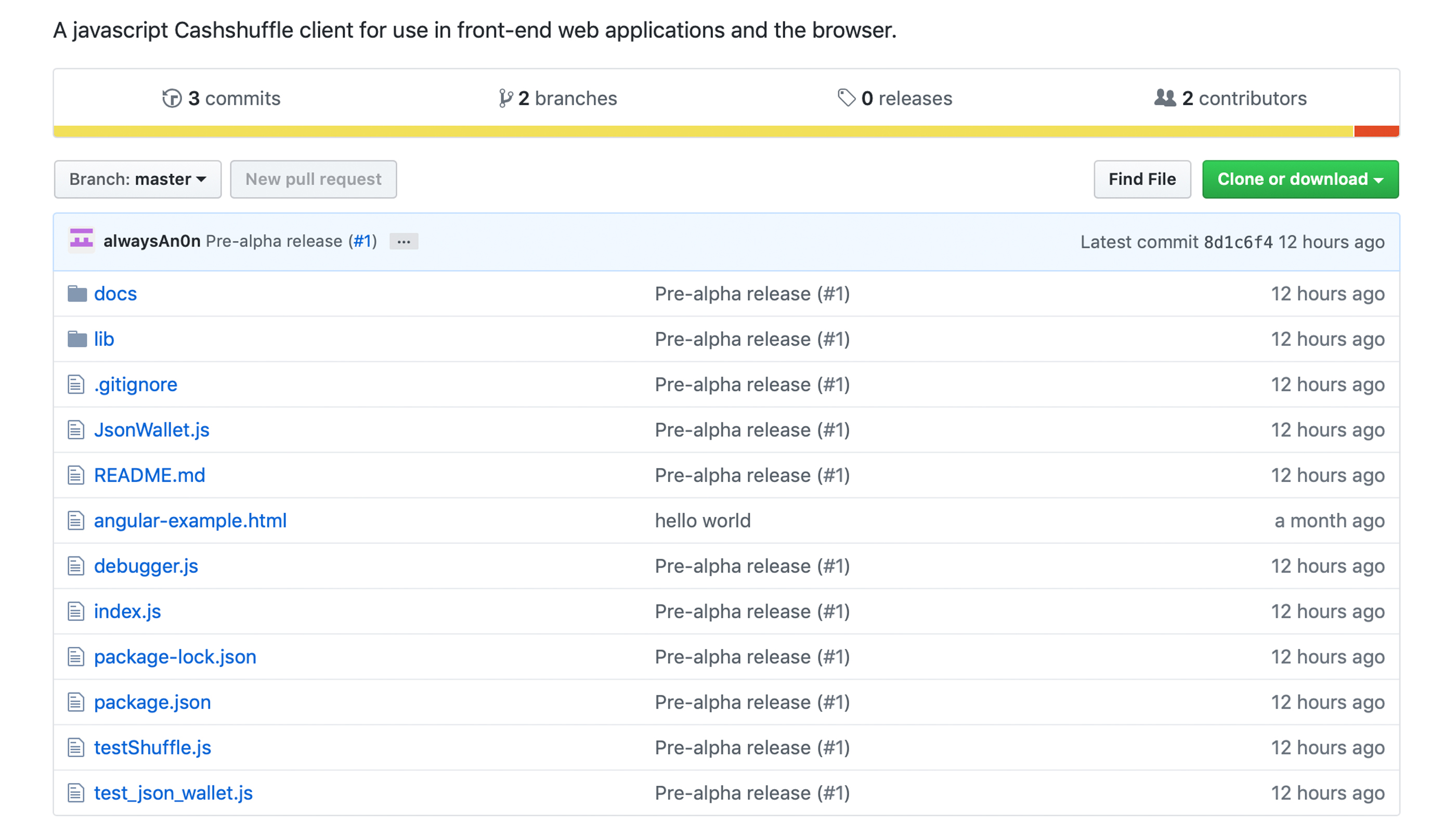The width and height of the screenshot is (1456, 832).
Task: Open the 2 branches link
Action: [x=556, y=97]
